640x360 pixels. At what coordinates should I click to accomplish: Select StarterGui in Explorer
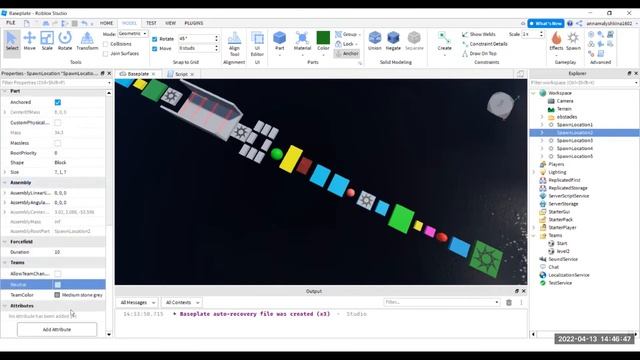tap(559, 212)
